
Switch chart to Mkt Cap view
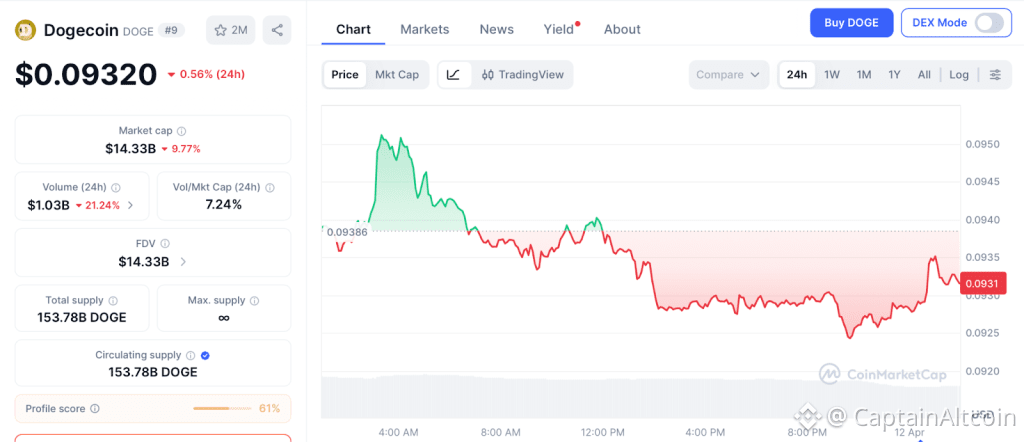tap(396, 74)
